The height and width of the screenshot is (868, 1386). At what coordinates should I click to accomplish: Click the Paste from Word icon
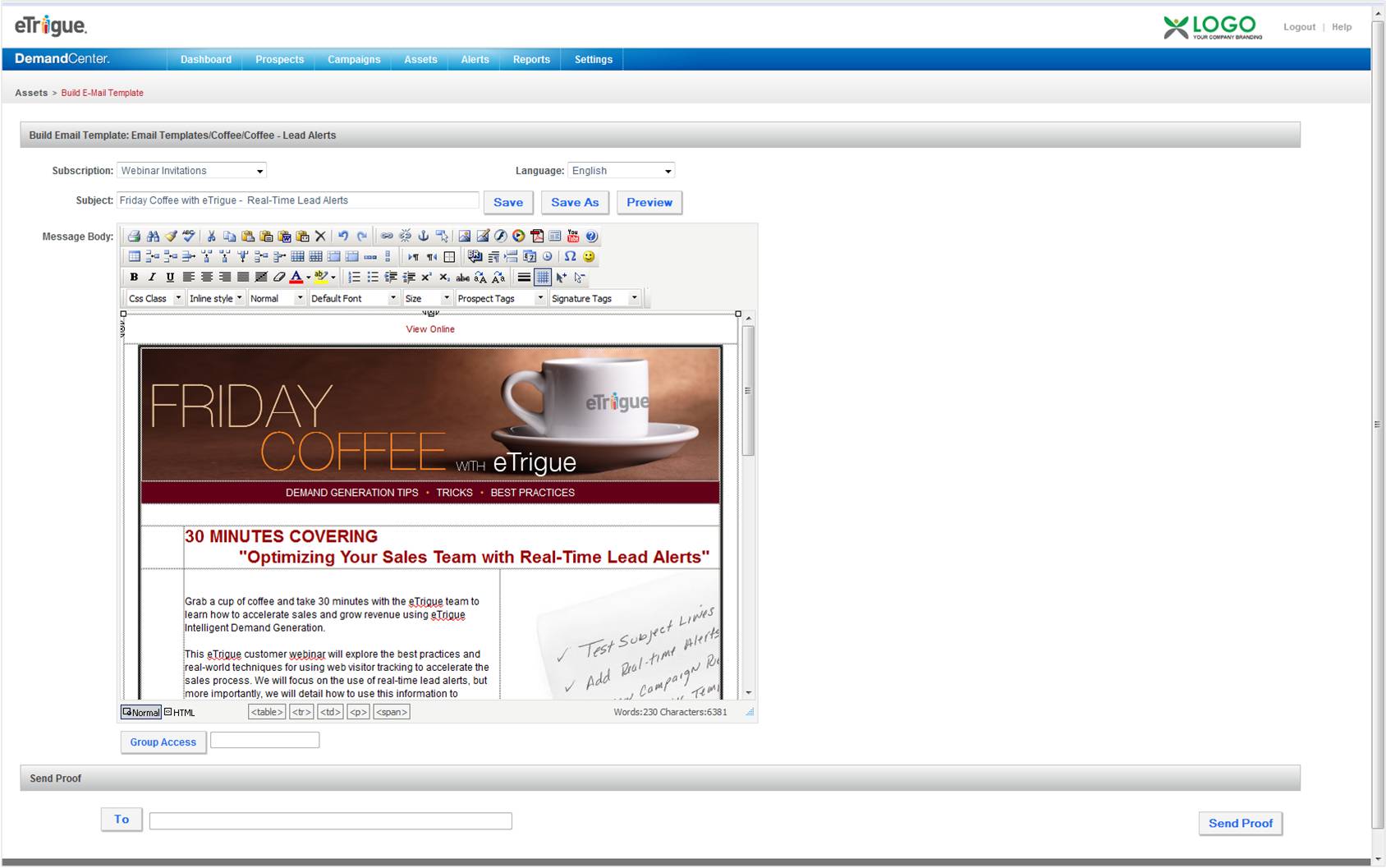(284, 237)
